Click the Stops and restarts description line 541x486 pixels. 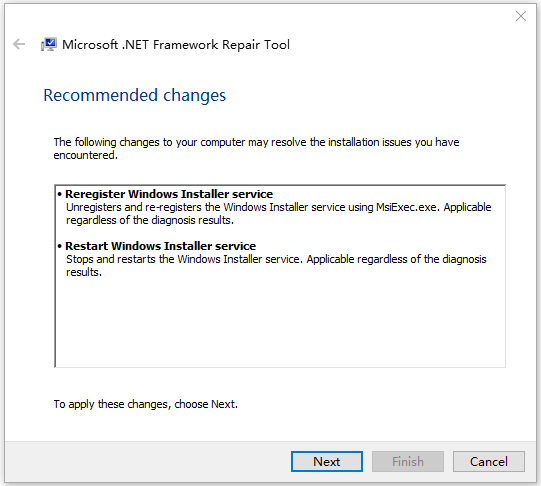pyautogui.click(x=276, y=259)
